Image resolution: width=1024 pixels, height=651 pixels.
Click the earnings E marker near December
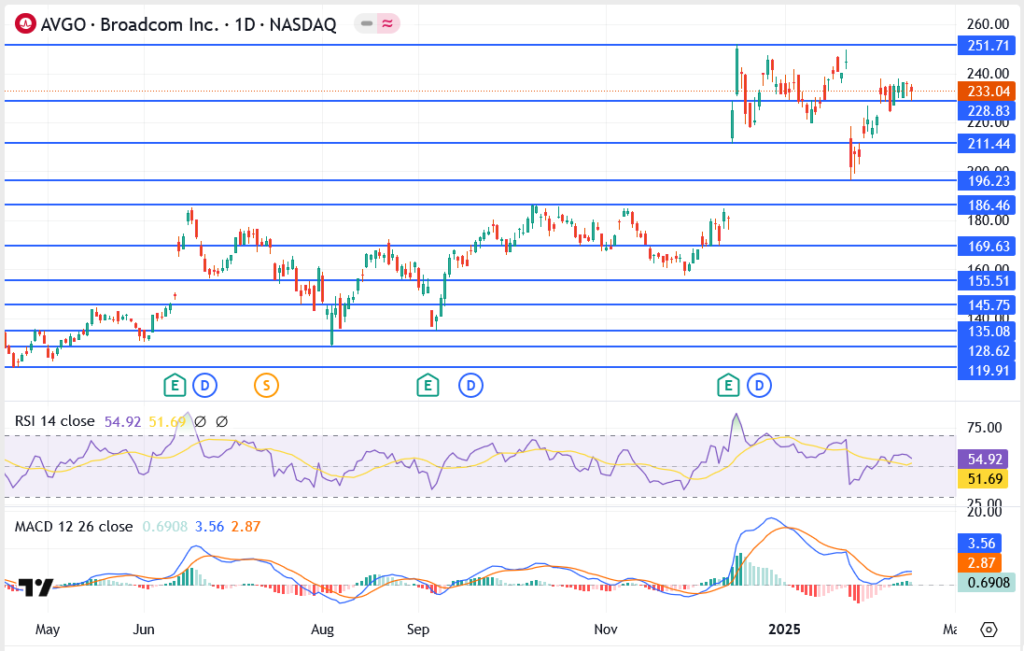coord(729,384)
